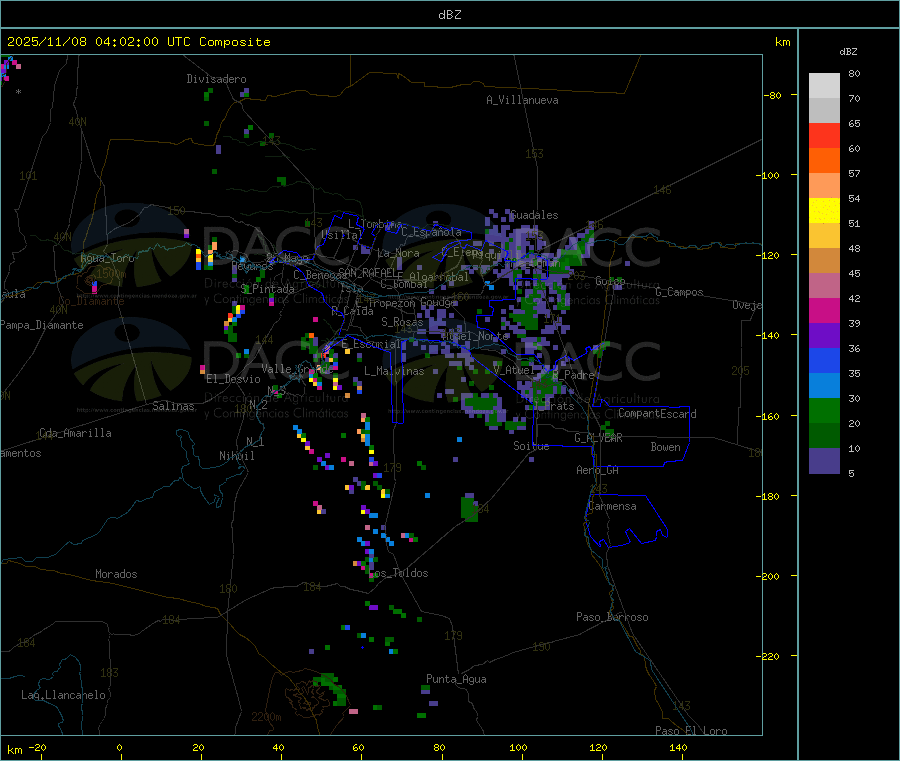Click the green echo blob northeast of Los_Toldos
Screen dimensions: 900x761
tap(470, 508)
